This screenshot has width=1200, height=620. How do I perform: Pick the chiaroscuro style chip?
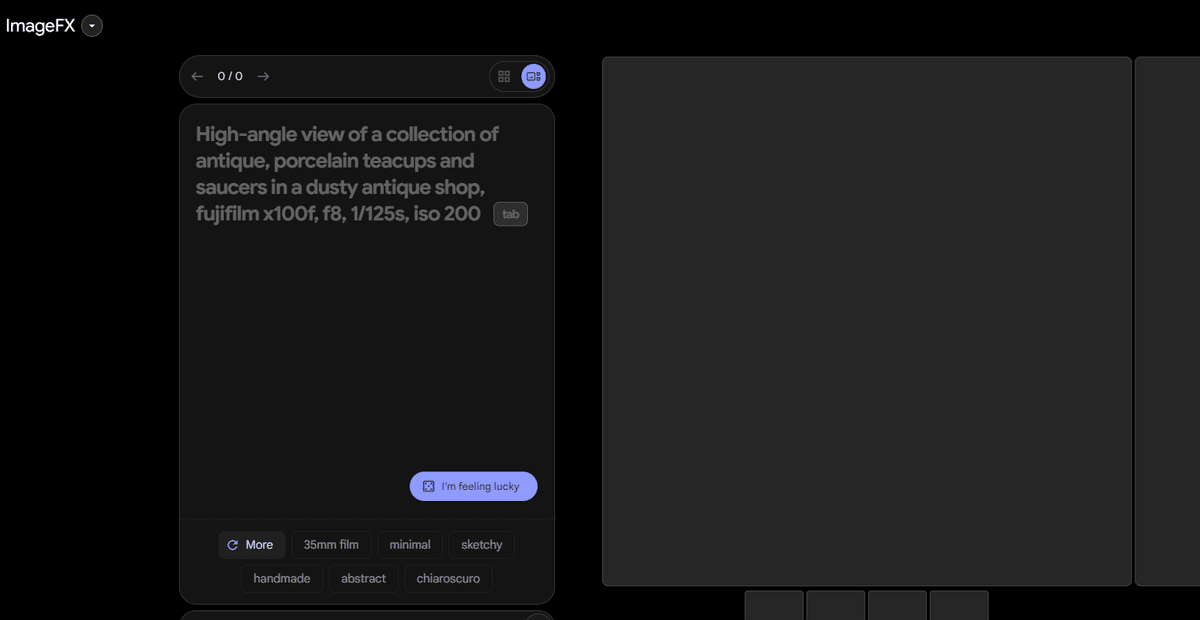point(448,579)
